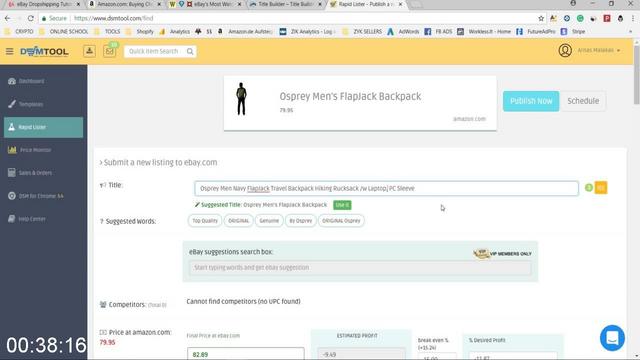
Task: Open the Shopify bookmark folder
Action: pyautogui.click(x=140, y=31)
